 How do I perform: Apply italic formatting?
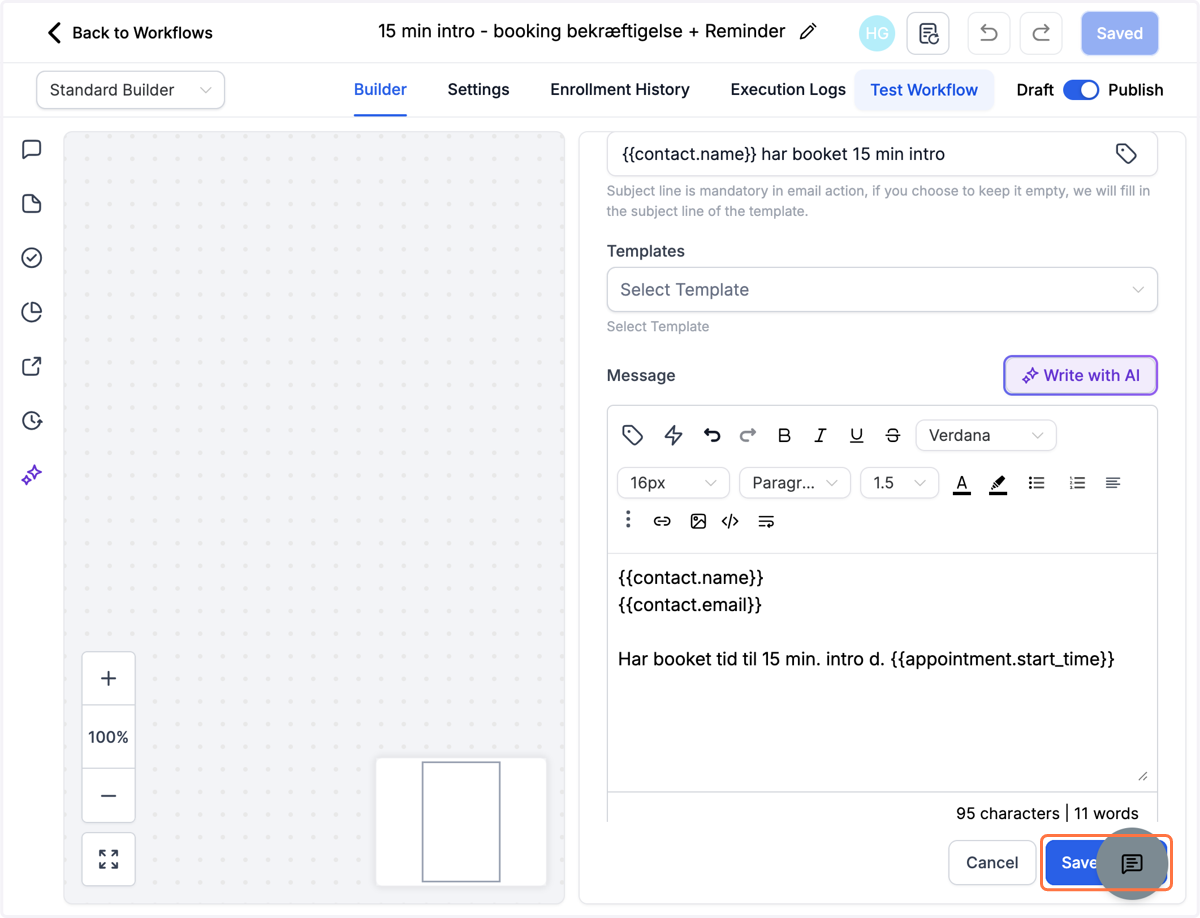pyautogui.click(x=820, y=435)
